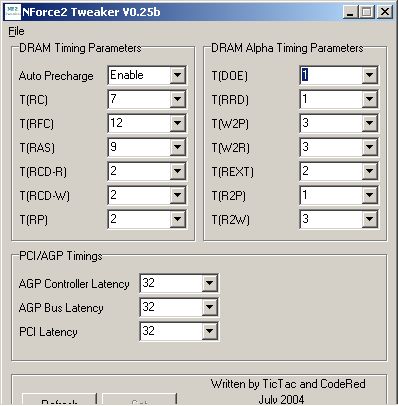Open the T(RFC) dropdown arrow
The image size is (398, 406).
tap(177, 123)
